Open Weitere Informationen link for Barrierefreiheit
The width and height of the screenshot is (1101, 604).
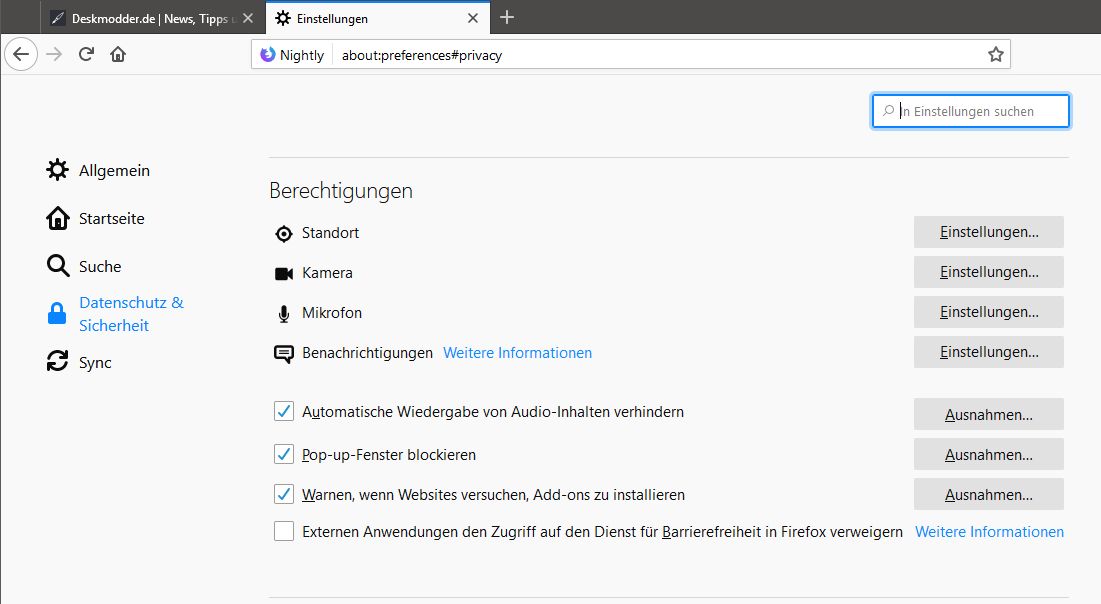click(989, 532)
